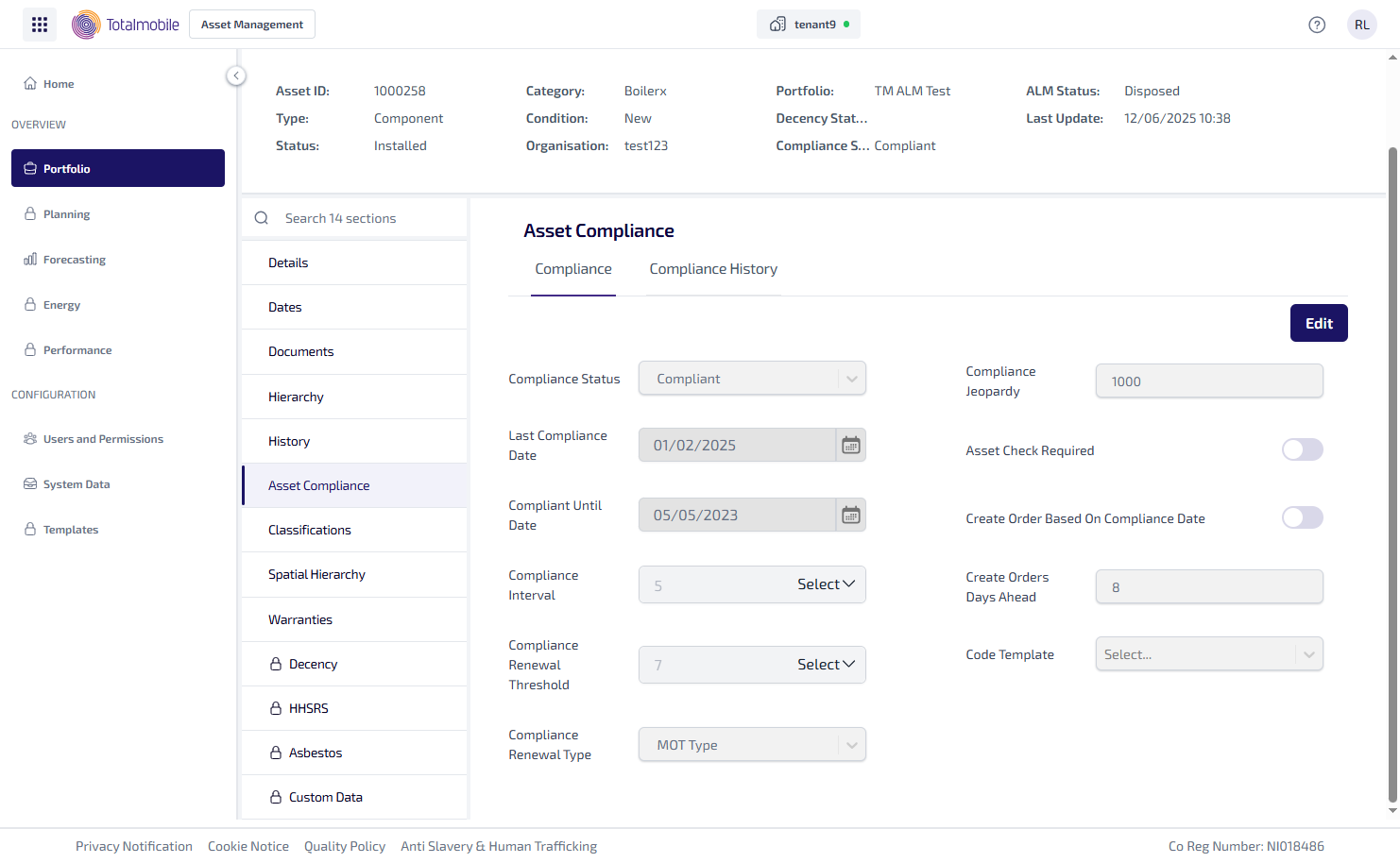Open the Warranties section
Viewport: 1400px width, 863px height.
pyautogui.click(x=300, y=619)
